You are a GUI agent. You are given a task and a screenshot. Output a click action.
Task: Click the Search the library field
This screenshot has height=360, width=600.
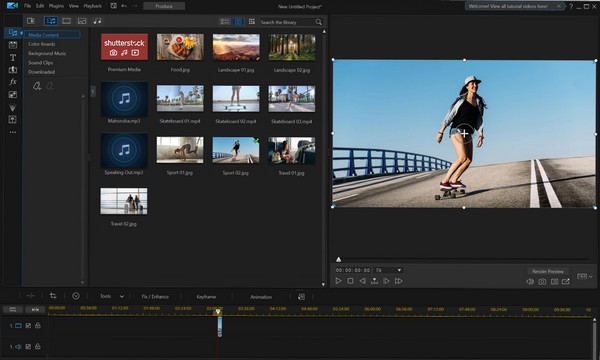point(287,22)
